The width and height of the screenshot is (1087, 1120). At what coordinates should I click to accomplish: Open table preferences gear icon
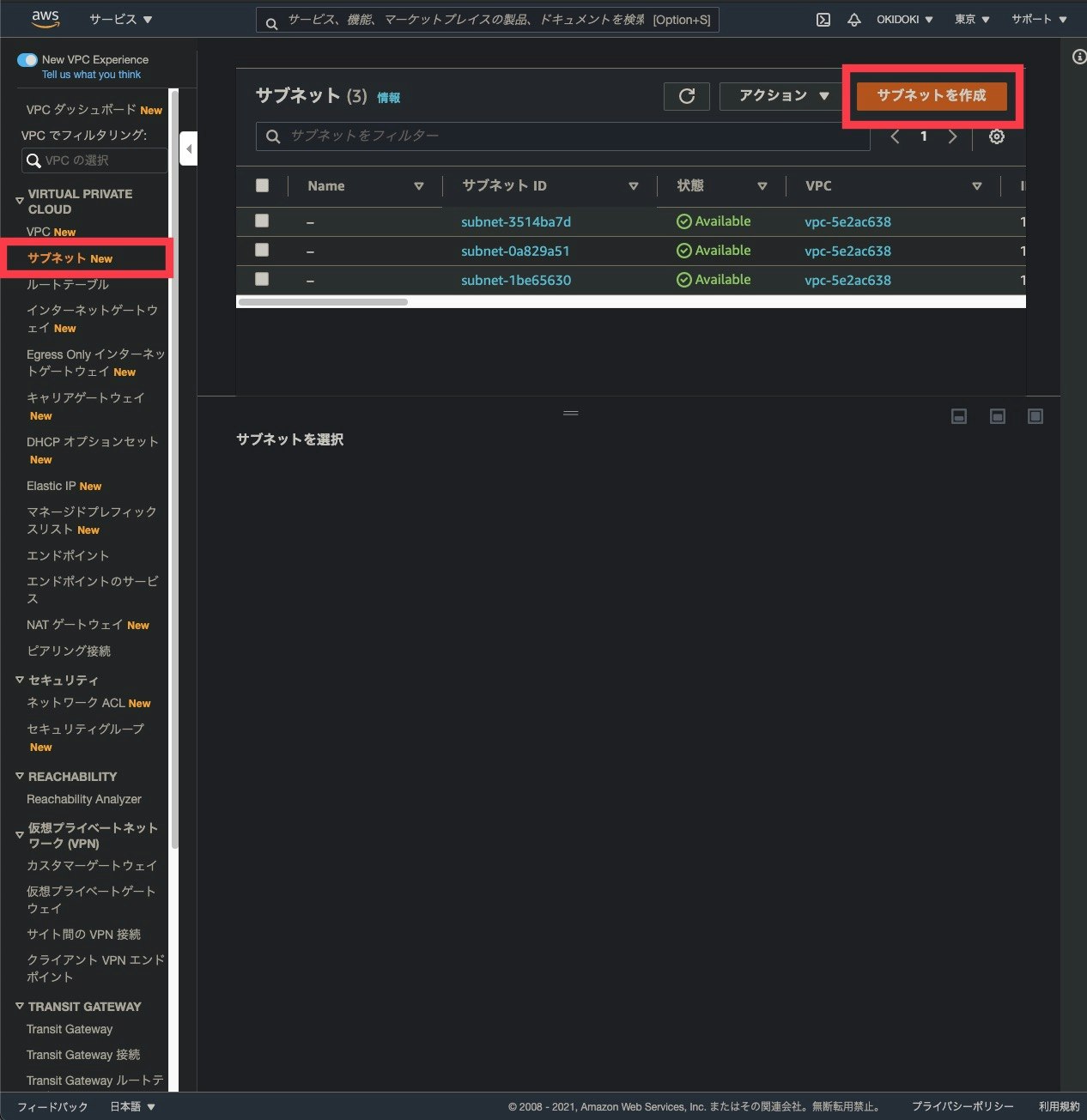coord(996,136)
